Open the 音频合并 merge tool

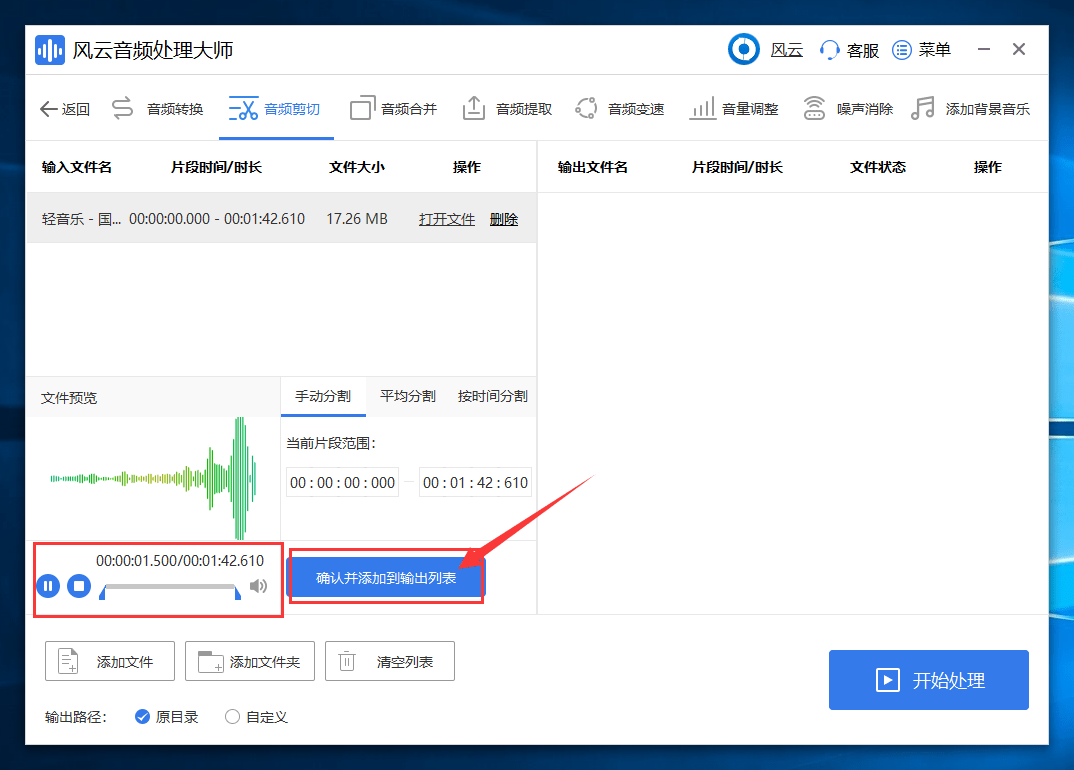pos(393,109)
